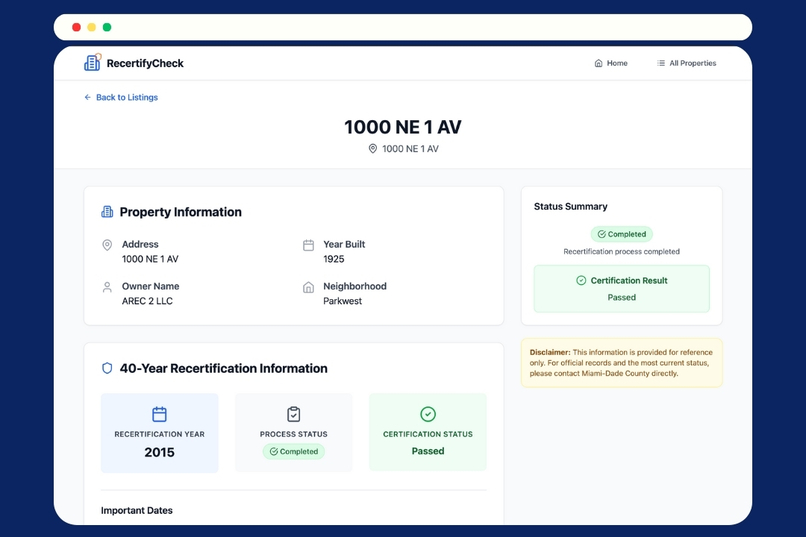Open the RecertifyCheck brand name
Viewport: 806px width, 537px height.
point(145,63)
